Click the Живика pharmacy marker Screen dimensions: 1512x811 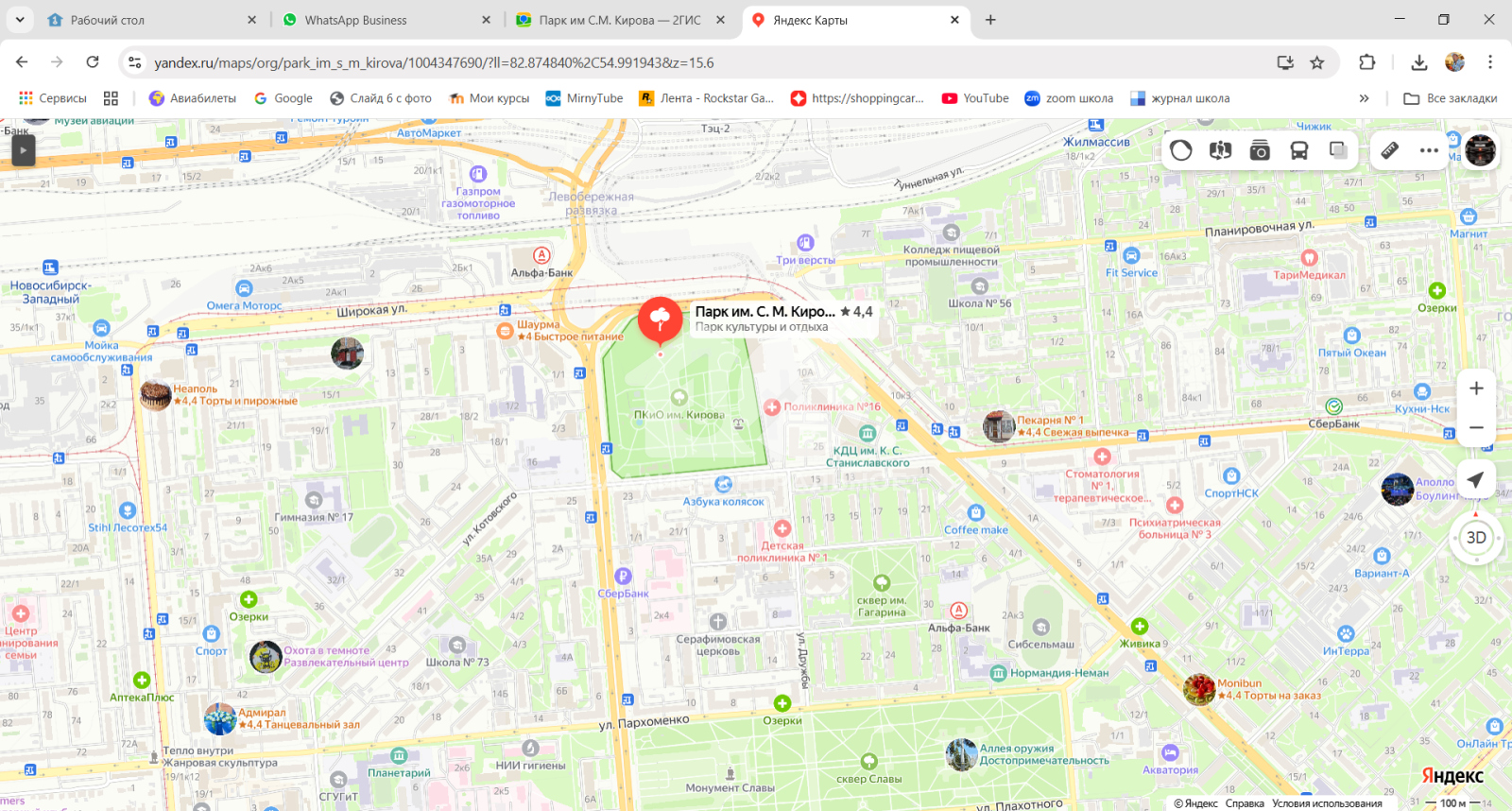click(1140, 627)
